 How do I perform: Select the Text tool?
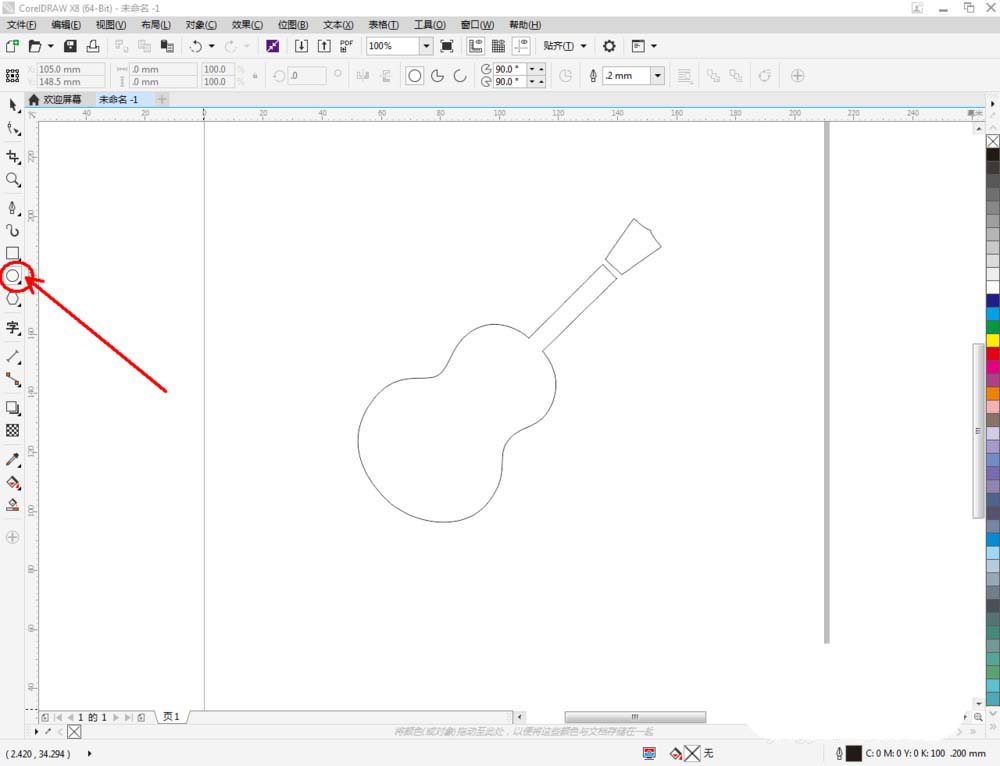(x=13, y=328)
